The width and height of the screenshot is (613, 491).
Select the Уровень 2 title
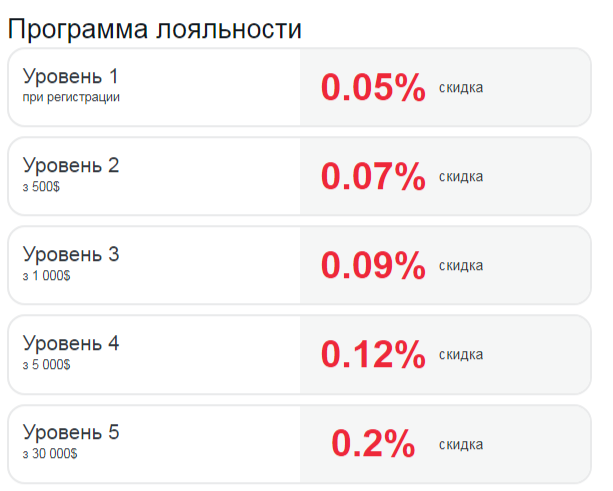[x=71, y=166]
